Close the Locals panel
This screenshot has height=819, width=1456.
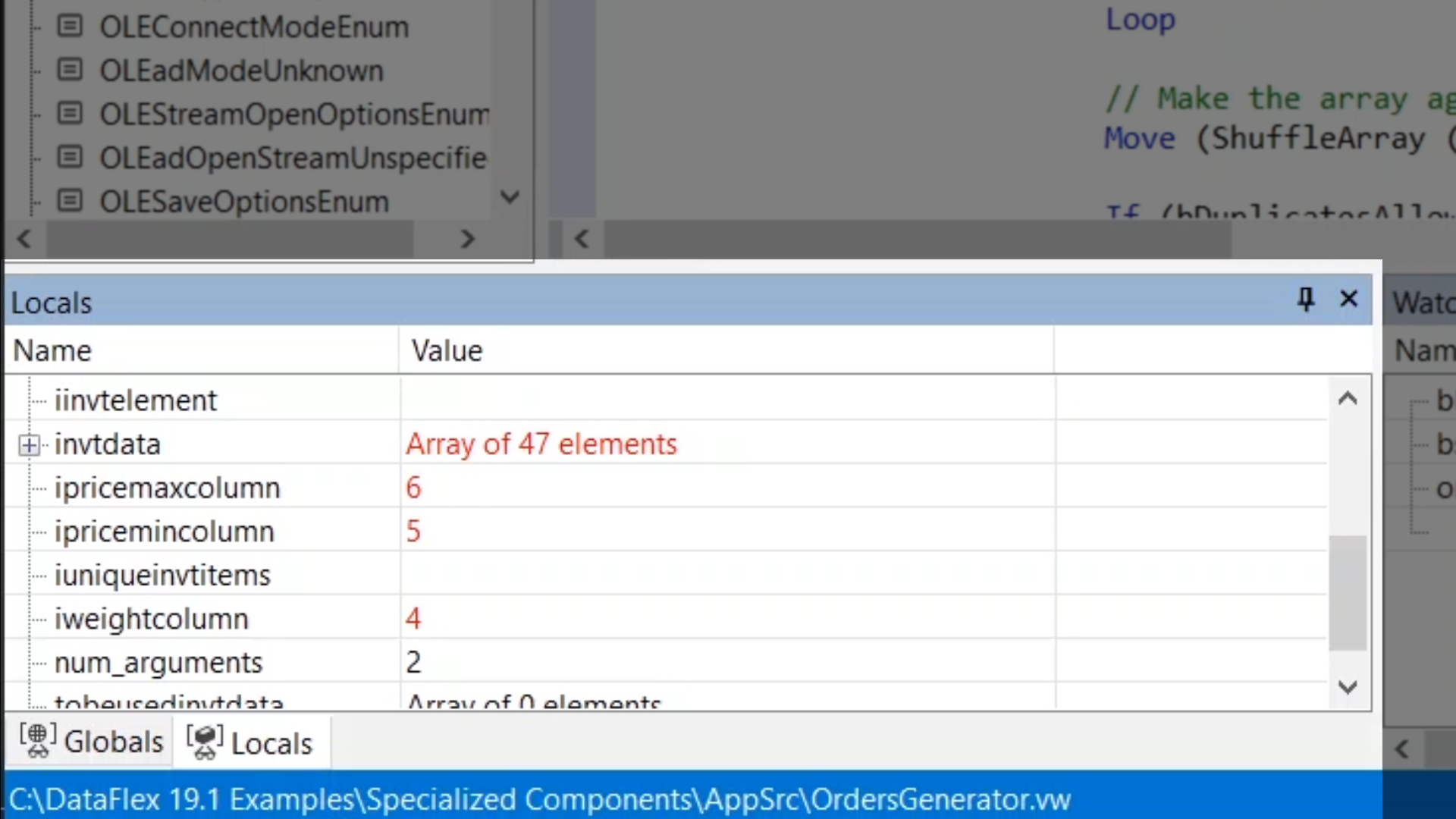point(1348,299)
